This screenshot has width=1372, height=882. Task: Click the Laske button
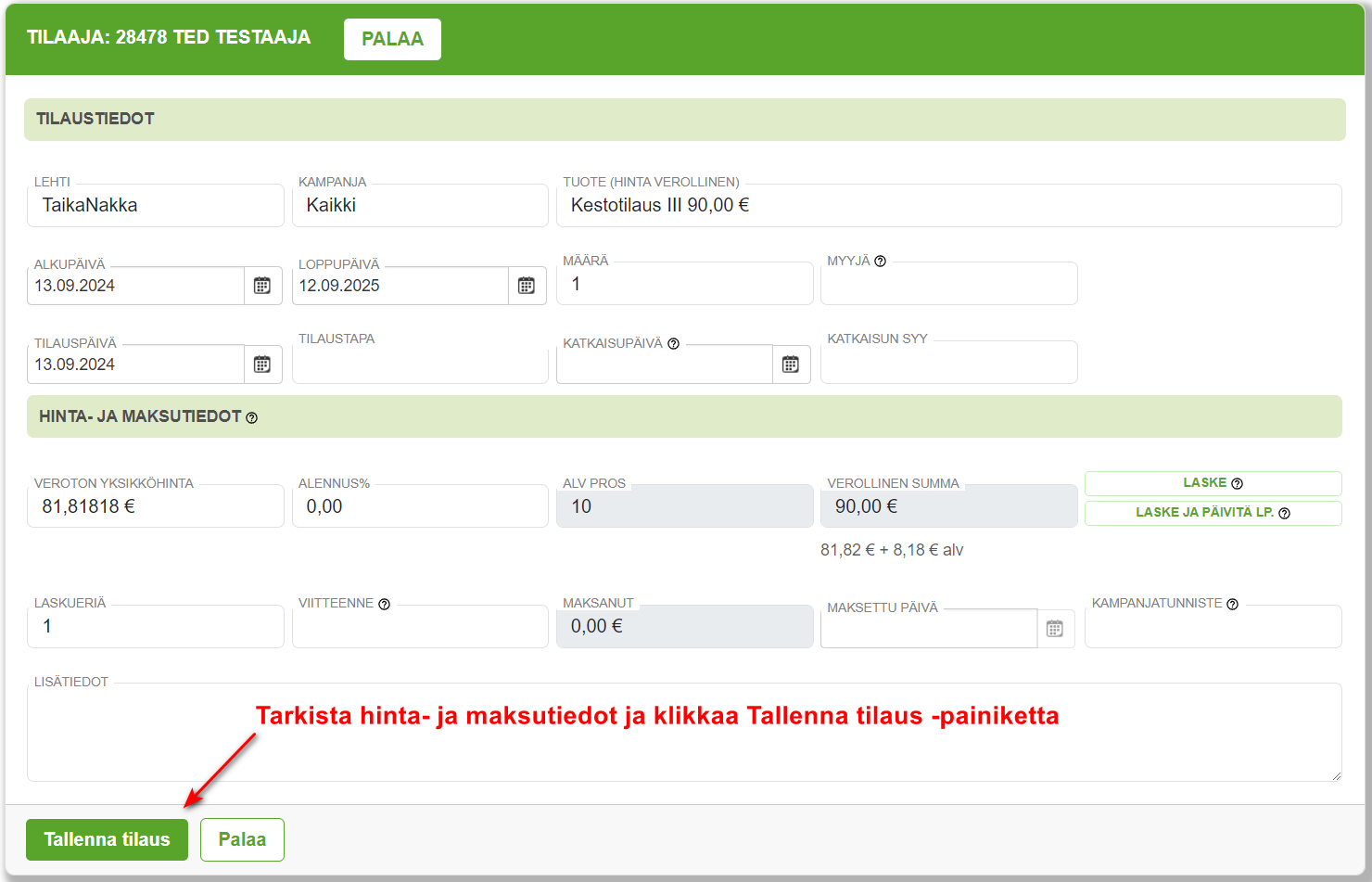(x=1213, y=483)
